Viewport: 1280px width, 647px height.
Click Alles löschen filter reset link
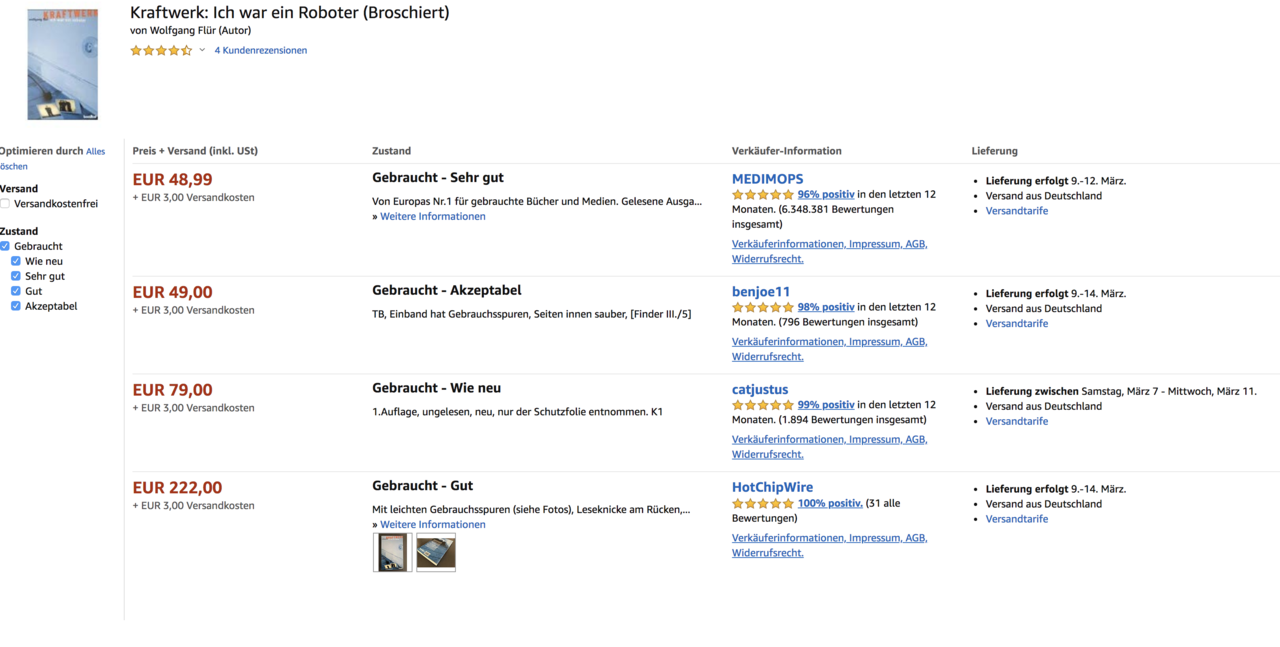[95, 152]
